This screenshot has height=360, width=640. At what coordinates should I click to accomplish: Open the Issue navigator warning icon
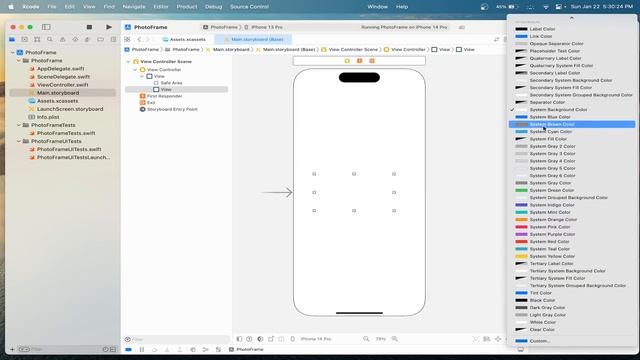pos(62,40)
